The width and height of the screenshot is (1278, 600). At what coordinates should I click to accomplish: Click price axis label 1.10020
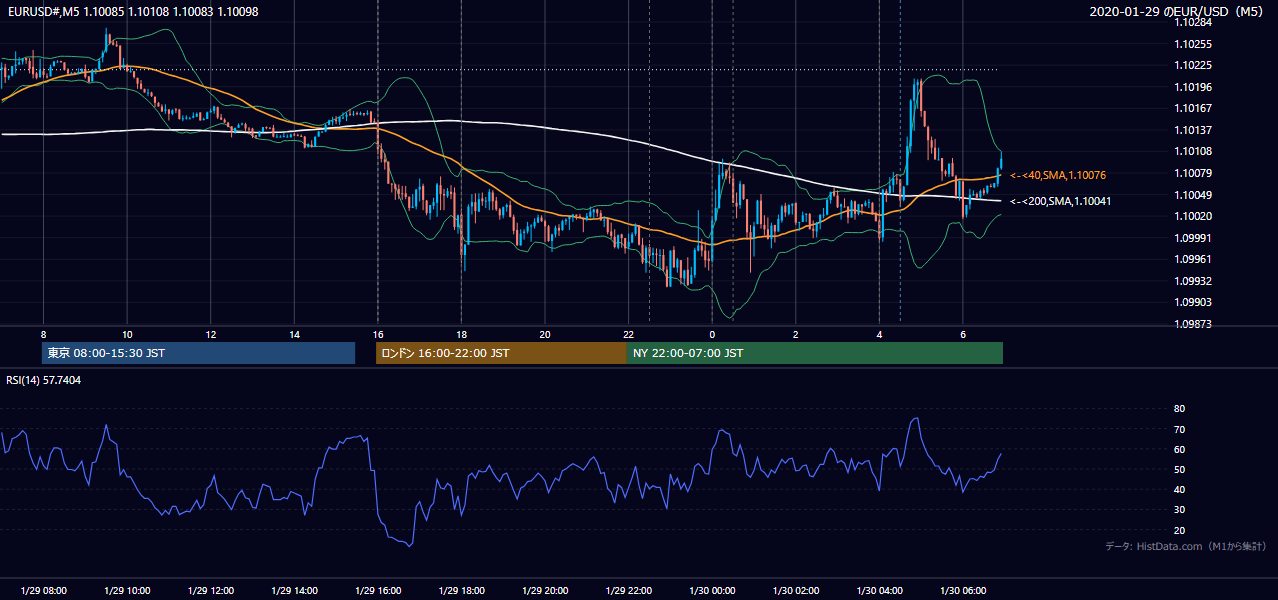pyautogui.click(x=1194, y=216)
